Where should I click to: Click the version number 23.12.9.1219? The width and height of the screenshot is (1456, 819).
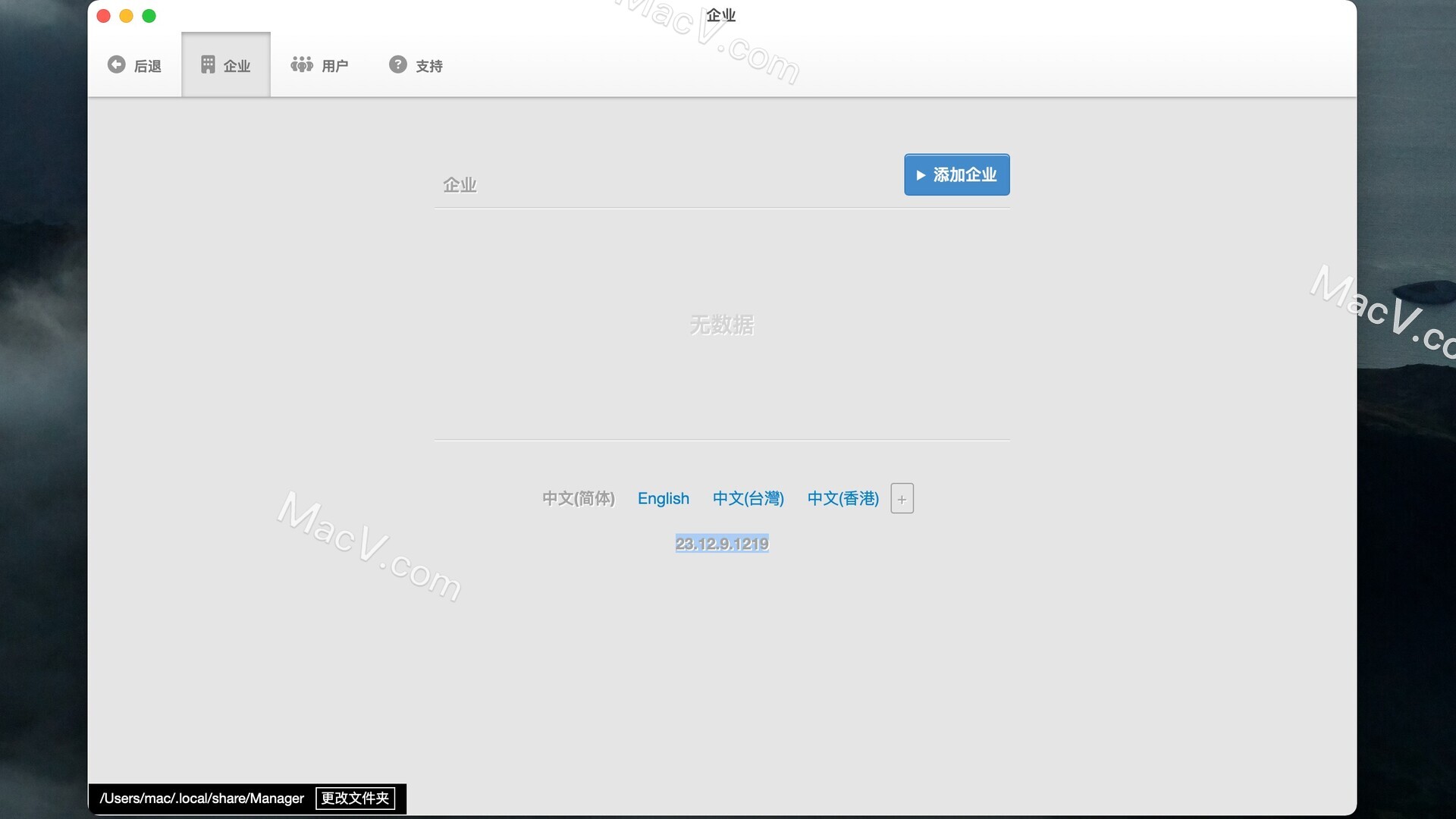click(x=721, y=543)
